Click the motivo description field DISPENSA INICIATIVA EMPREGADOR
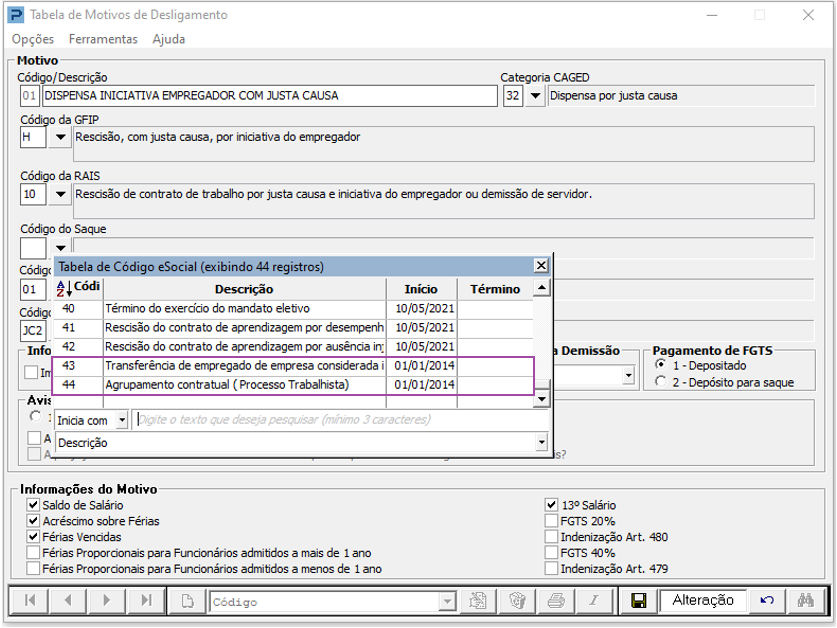Viewport: 837px width, 628px height. 270,96
